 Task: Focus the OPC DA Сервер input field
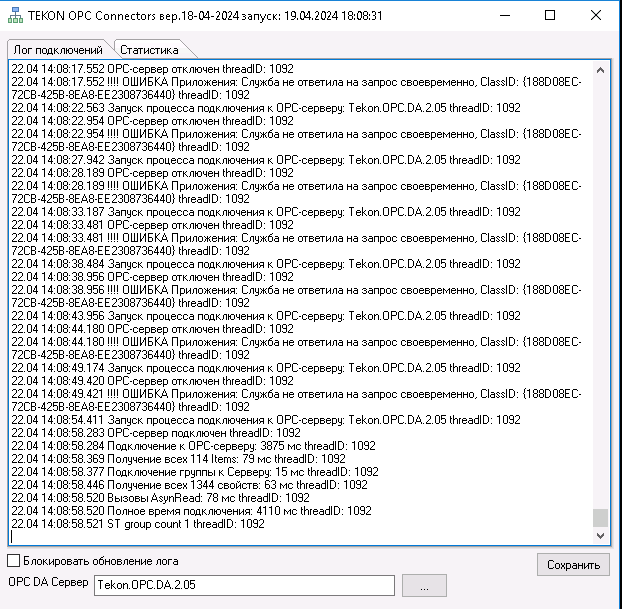pyautogui.click(x=243, y=585)
